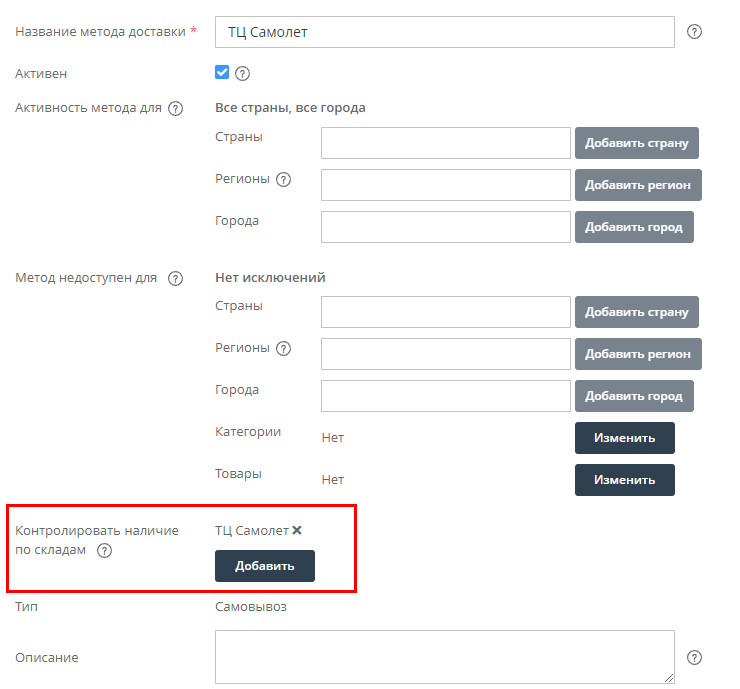Open help tooltip for Активность метода для

(x=176, y=109)
